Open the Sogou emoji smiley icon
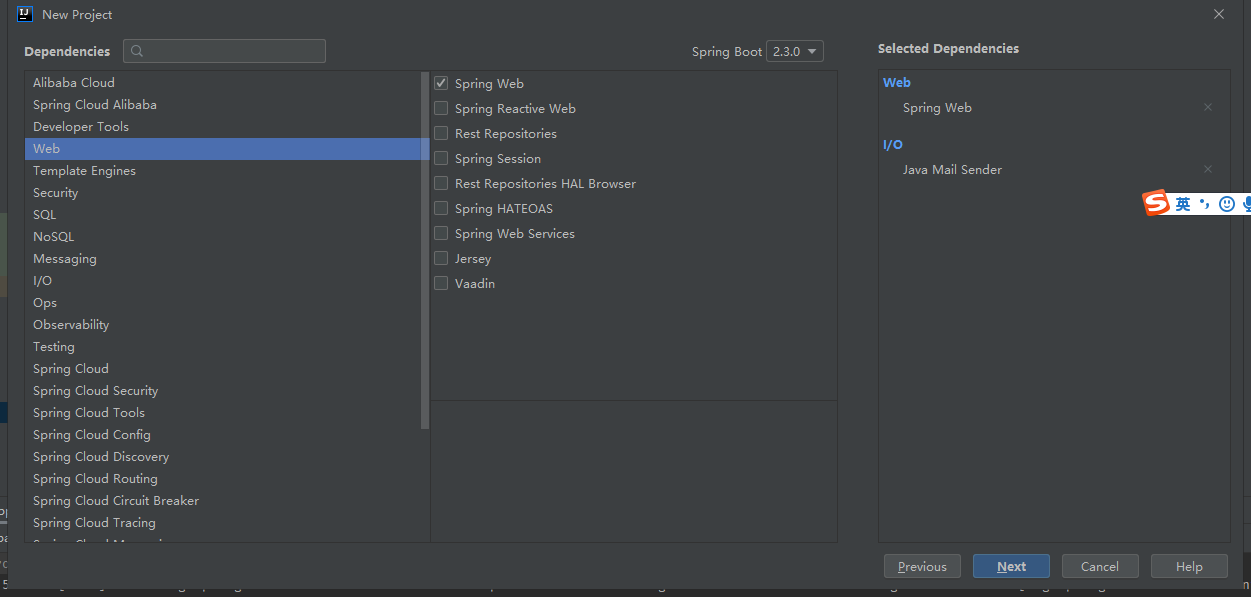The image size is (1251, 597). pos(1227,204)
